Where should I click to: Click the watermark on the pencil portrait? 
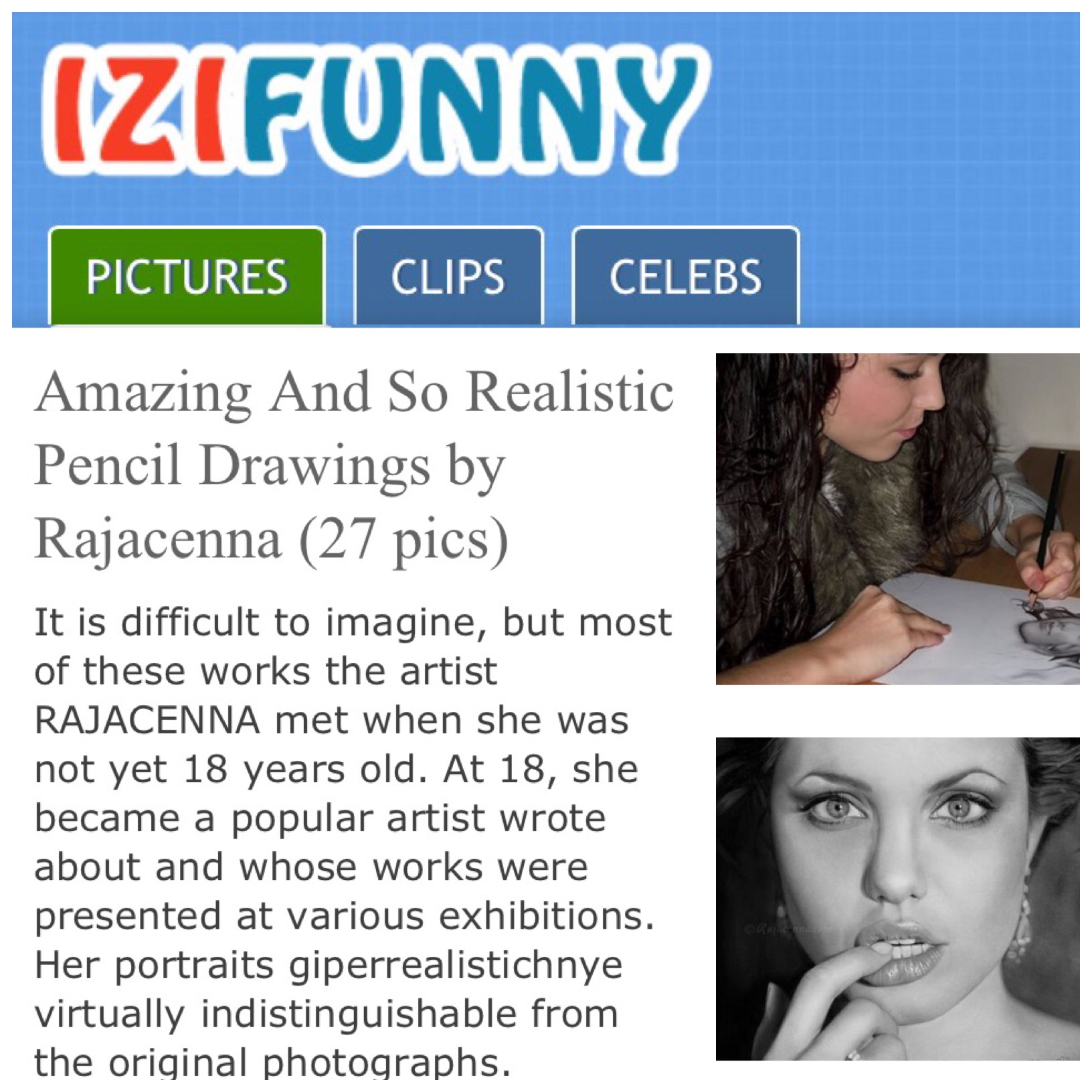tap(788, 929)
